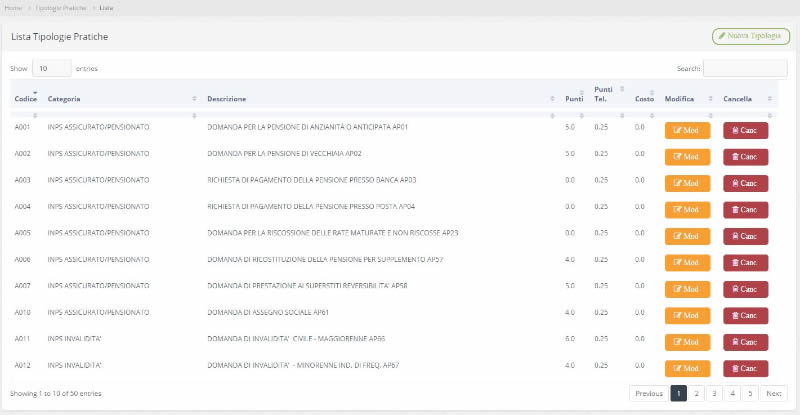
Task: Edit row A012 with Mod button
Action: click(x=687, y=369)
